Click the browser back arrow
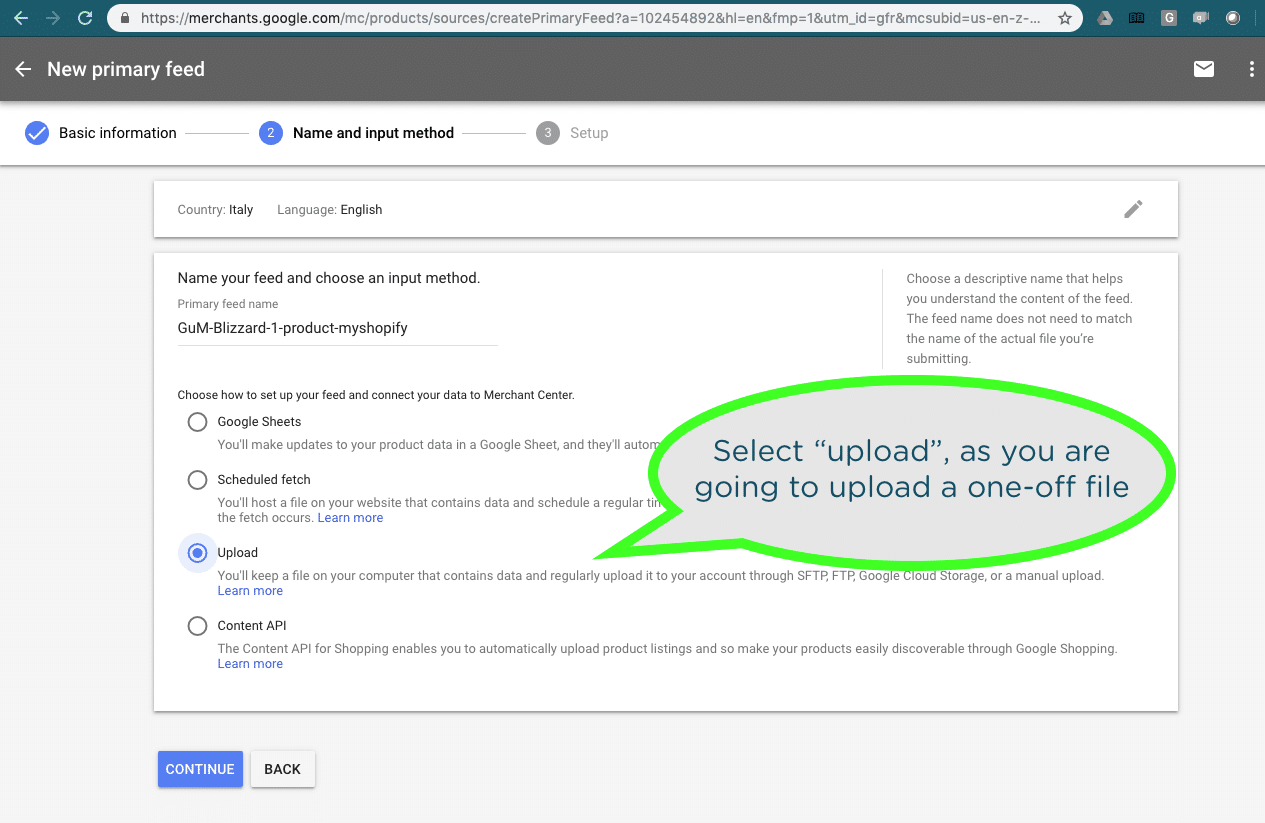Viewport: 1265px width, 823px height. click(21, 18)
